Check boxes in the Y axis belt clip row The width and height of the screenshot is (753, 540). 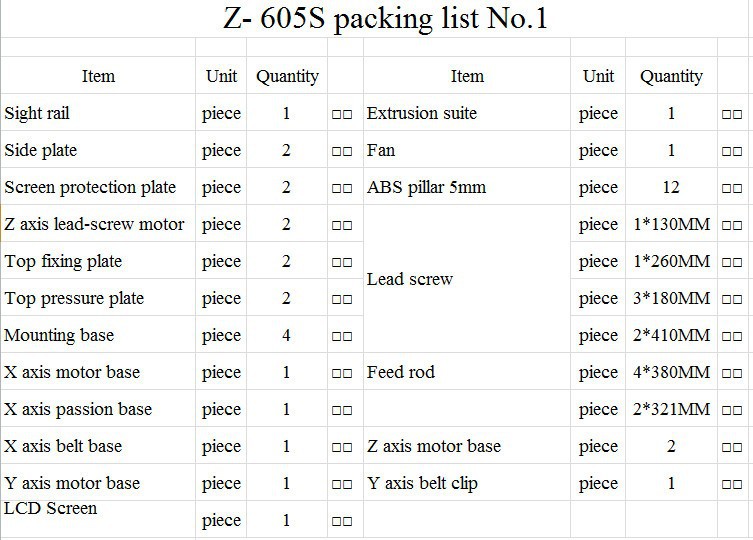pyautogui.click(x=731, y=484)
